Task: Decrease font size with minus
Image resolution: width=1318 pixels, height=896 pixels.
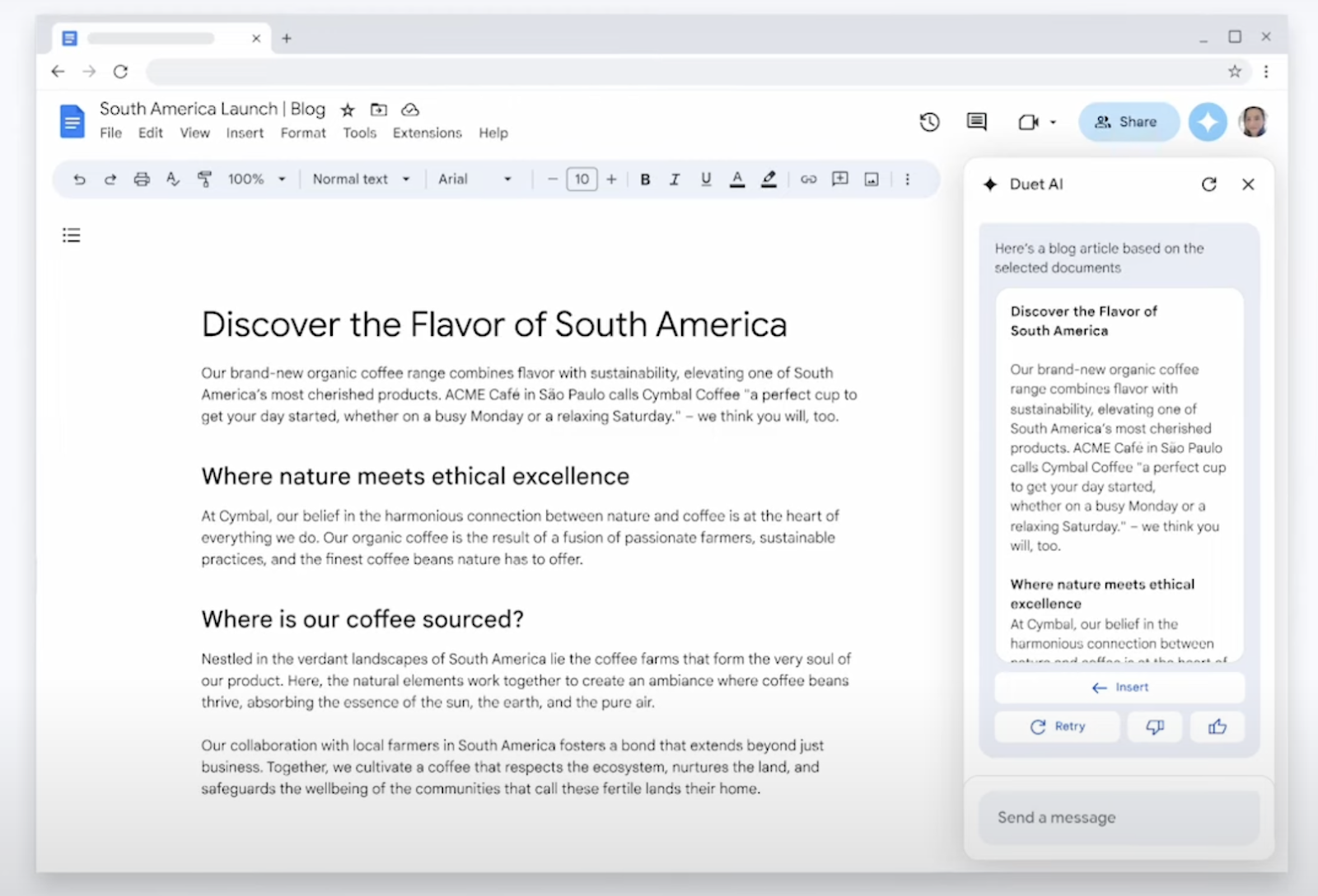Action: coord(553,180)
